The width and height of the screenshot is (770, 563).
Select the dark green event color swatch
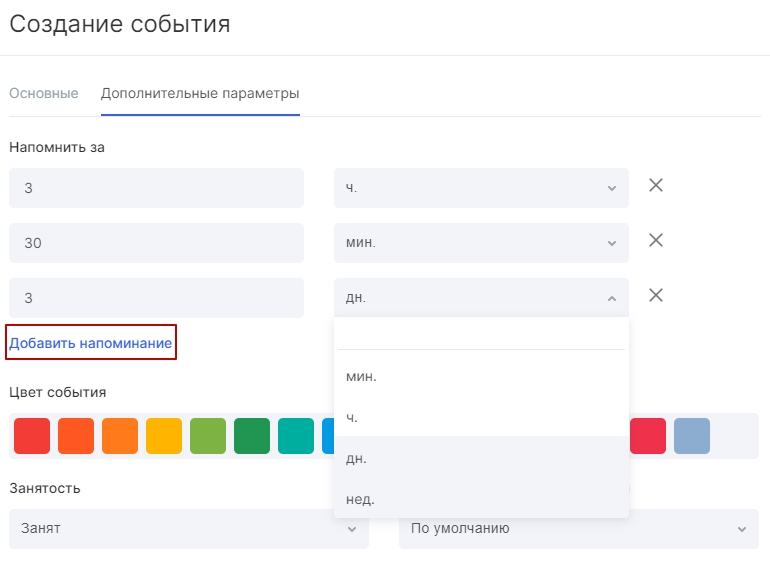point(252,436)
